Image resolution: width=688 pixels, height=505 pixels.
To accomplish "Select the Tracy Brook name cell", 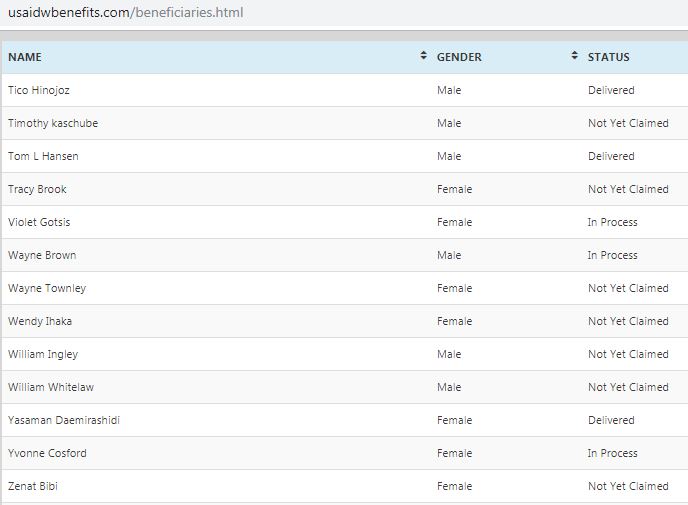I will pos(37,189).
